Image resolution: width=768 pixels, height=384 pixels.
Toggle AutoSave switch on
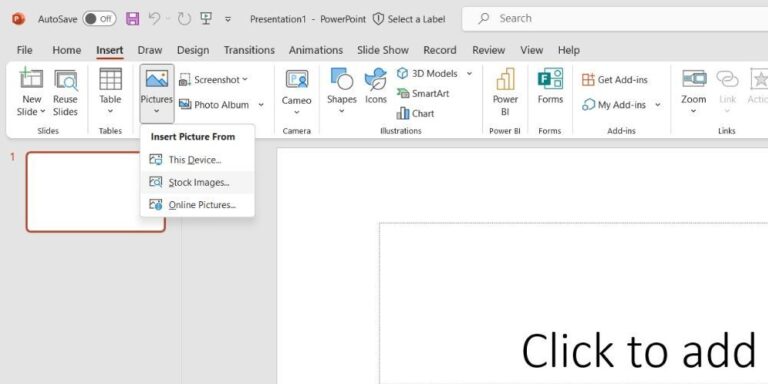[x=99, y=19]
